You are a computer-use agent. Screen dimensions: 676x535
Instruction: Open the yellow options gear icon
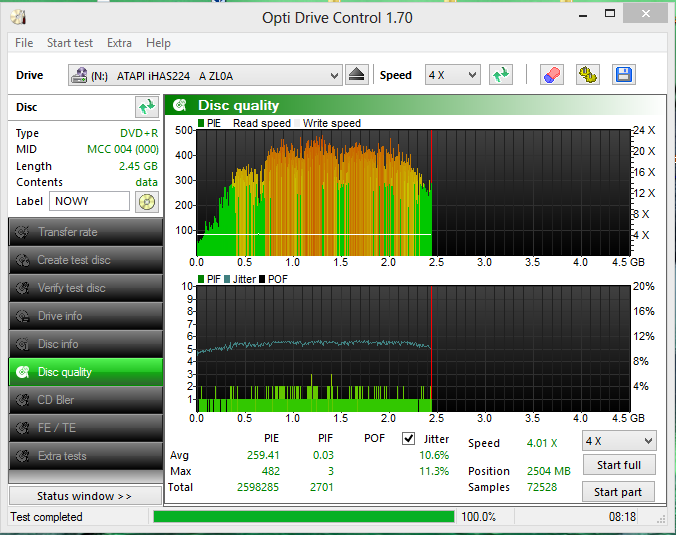click(x=587, y=75)
